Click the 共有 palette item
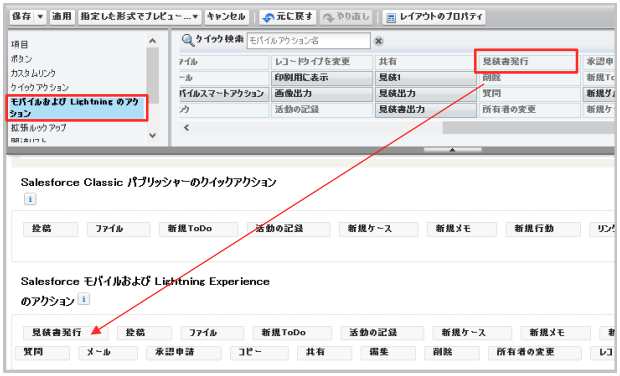The height and width of the screenshot is (376, 620). pyautogui.click(x=425, y=62)
